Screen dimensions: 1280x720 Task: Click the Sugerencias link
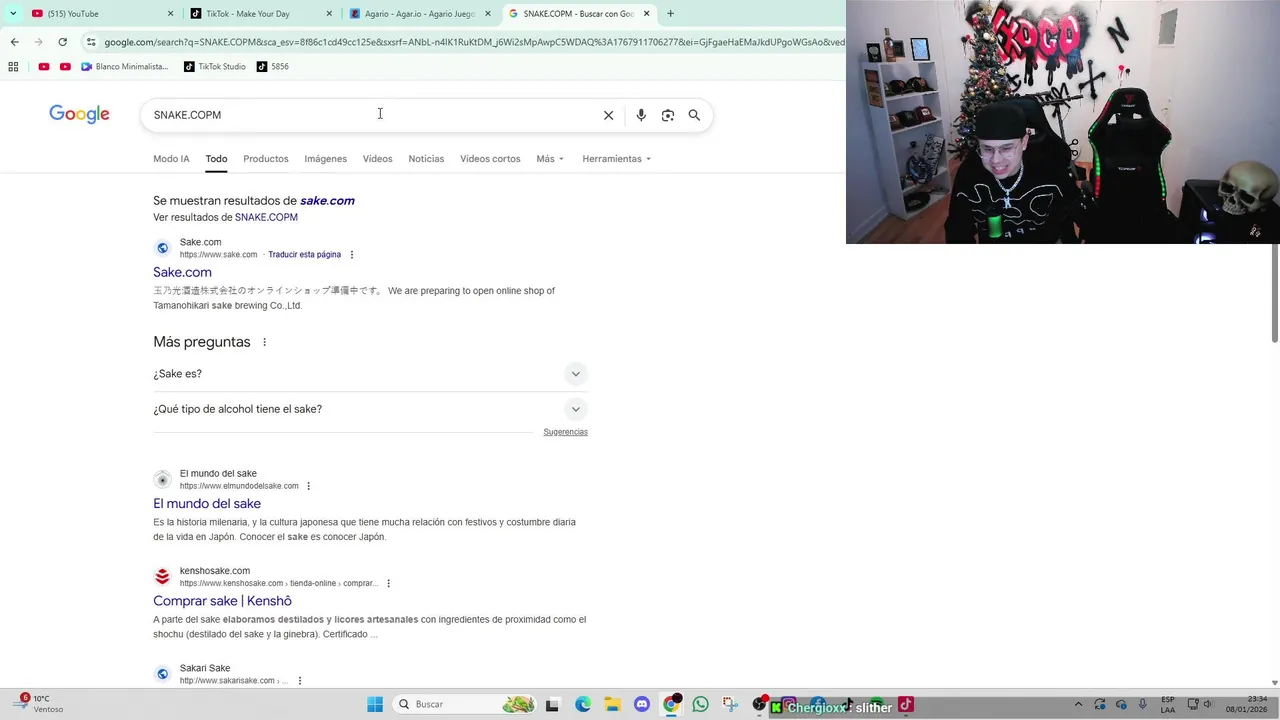[565, 432]
